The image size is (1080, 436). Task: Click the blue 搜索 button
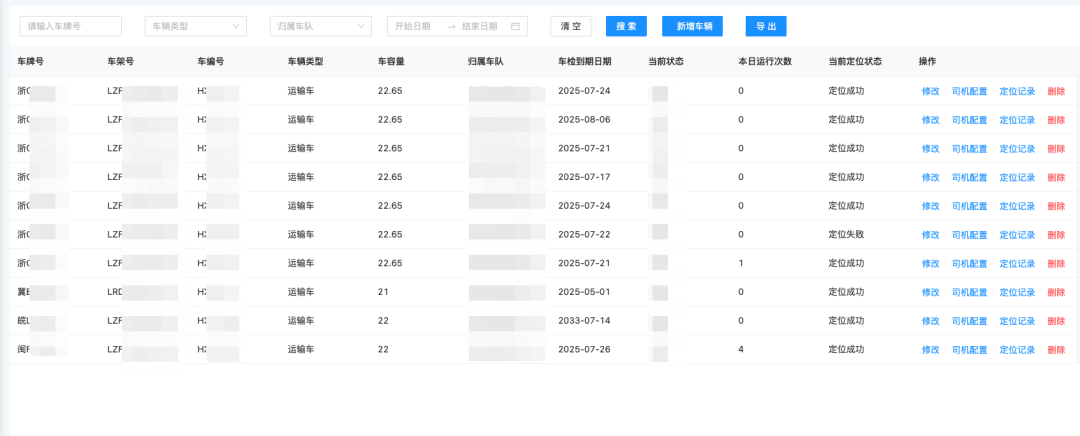pos(627,26)
